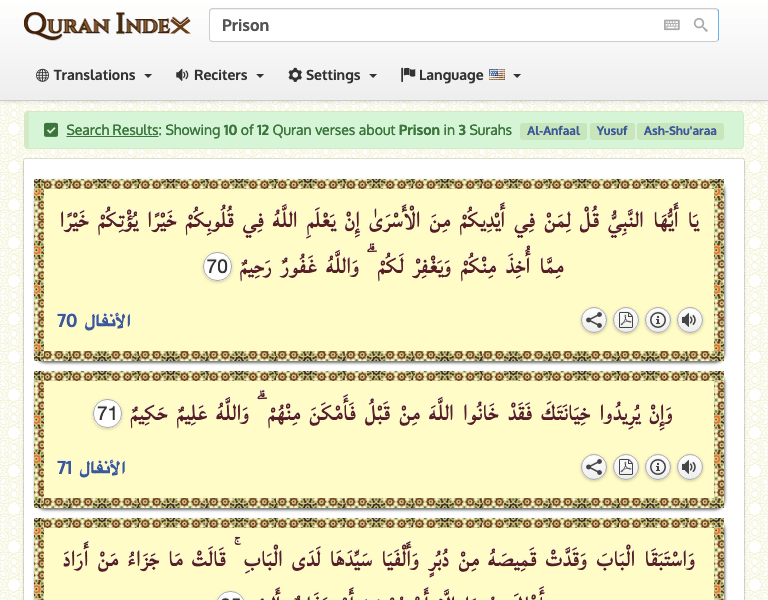Screen dimensions: 768x600
Task: Share verse Al-Anfal 71
Action: pyautogui.click(x=594, y=467)
